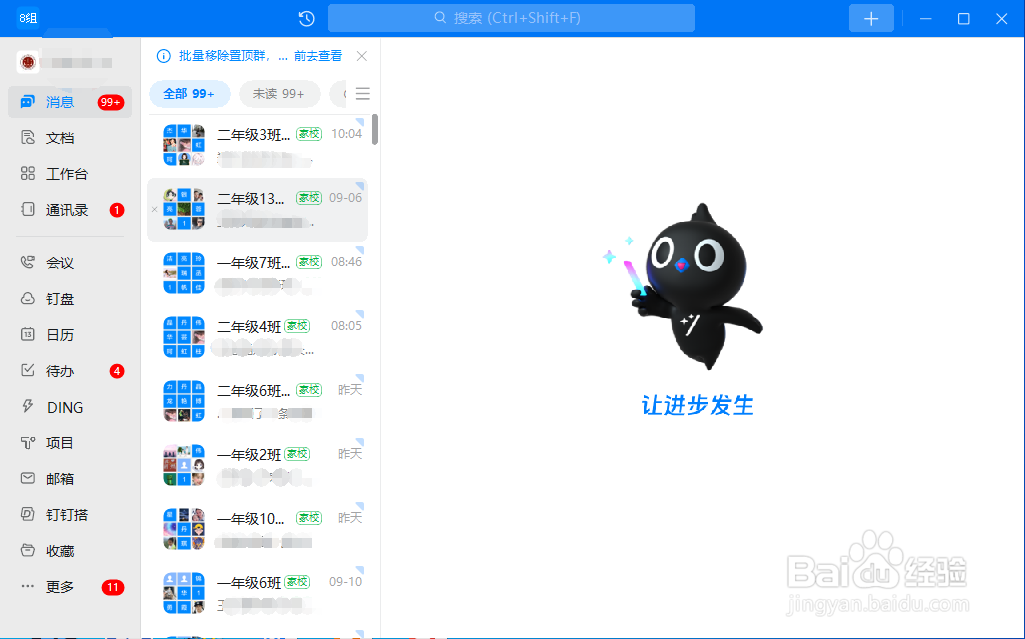Click the history clock icon
Viewport: 1025px width, 639px height.
pyautogui.click(x=307, y=18)
